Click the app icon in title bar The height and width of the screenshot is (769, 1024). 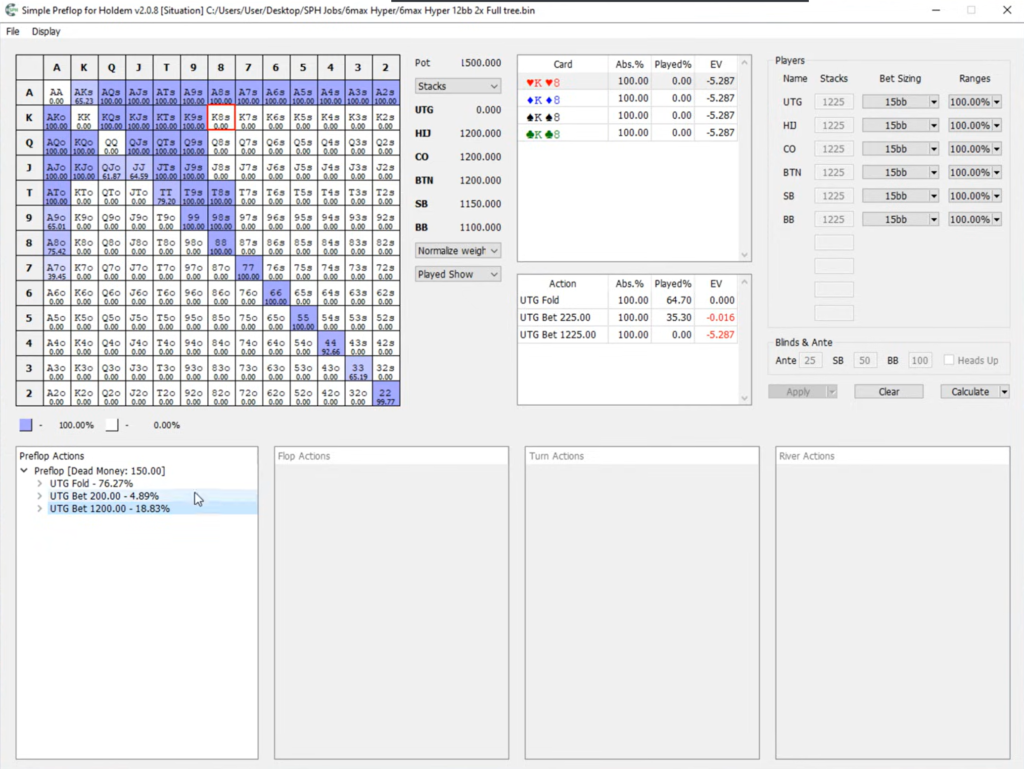pos(10,10)
